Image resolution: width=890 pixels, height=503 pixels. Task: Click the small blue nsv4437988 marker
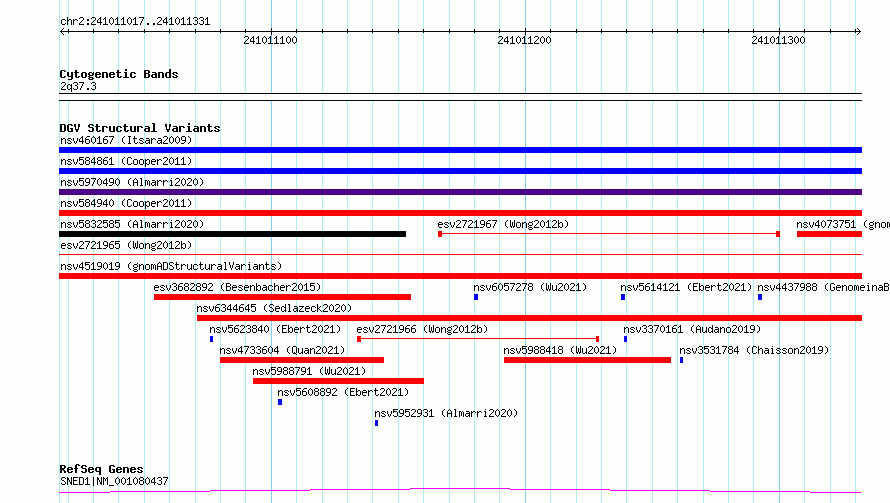760,297
